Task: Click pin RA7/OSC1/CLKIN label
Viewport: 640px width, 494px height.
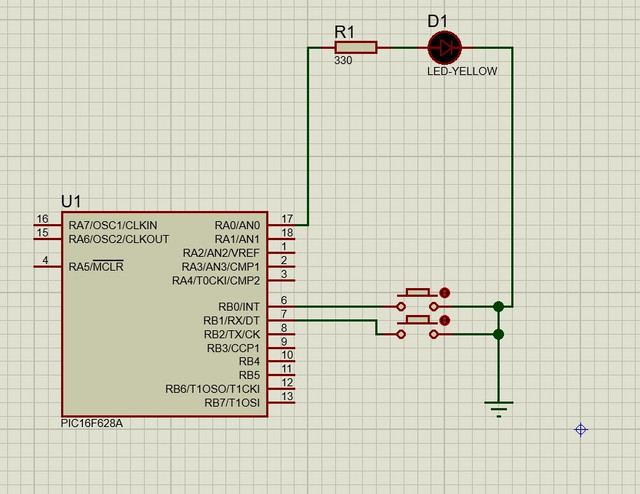Action: [x=113, y=225]
